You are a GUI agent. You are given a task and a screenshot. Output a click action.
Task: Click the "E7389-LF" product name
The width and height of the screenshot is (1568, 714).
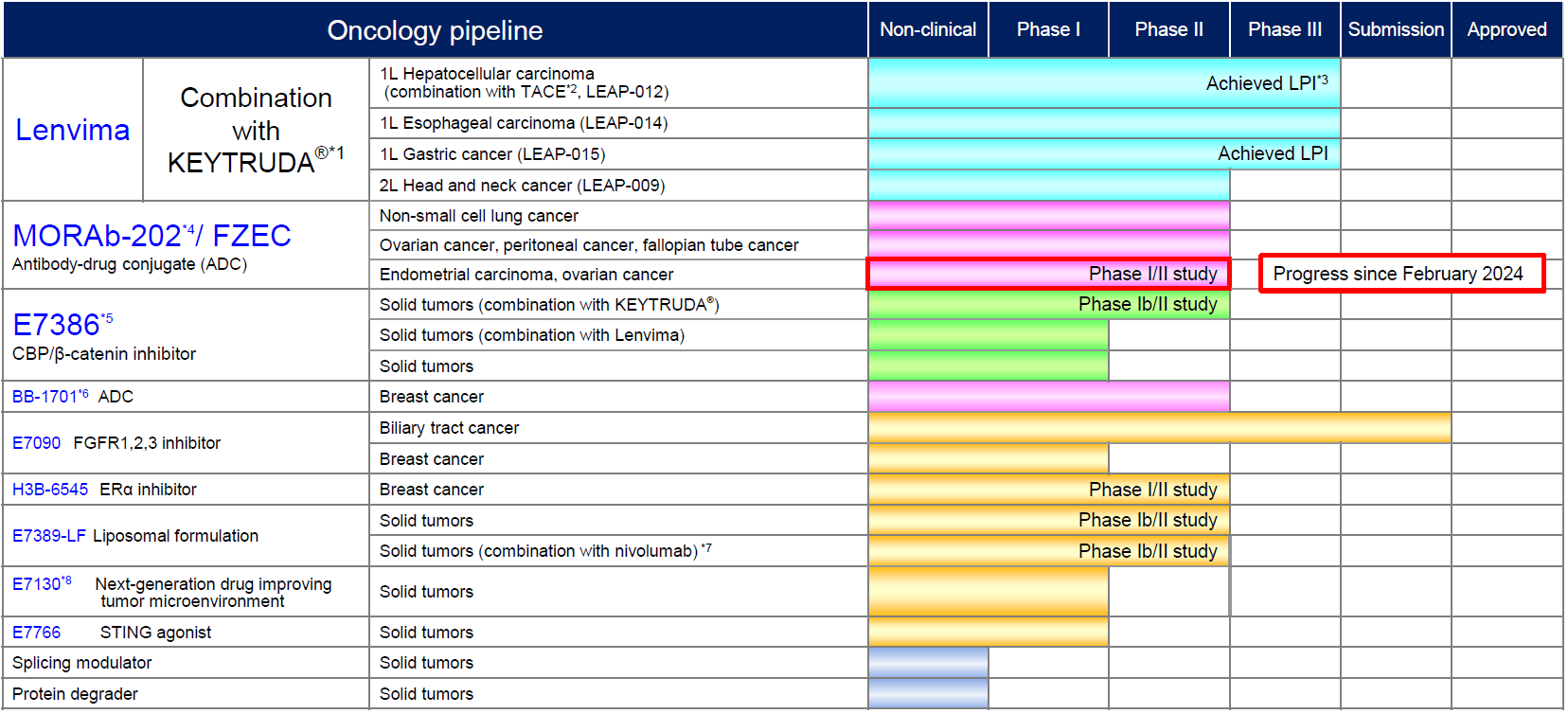click(48, 536)
